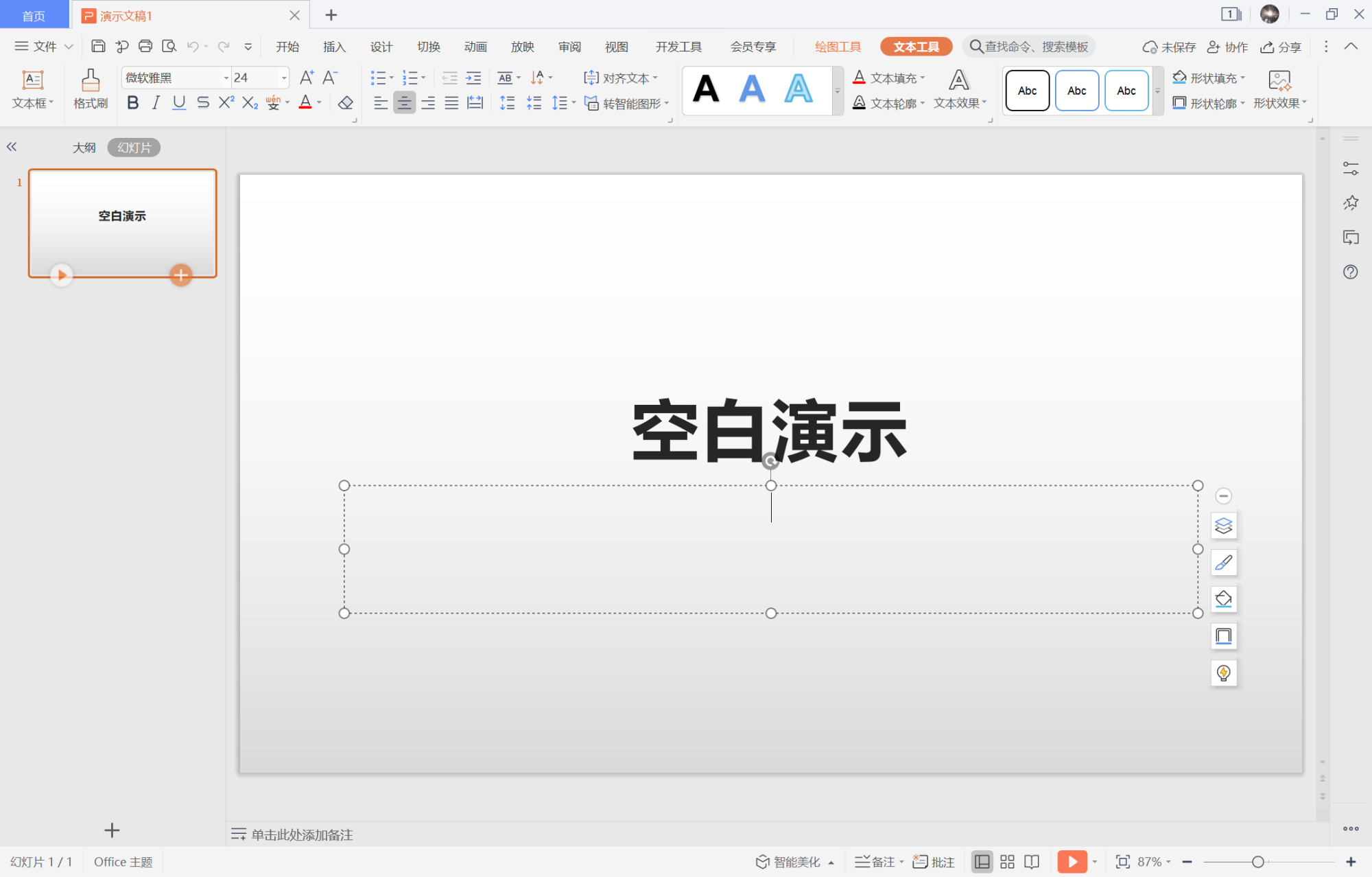Toggle bold formatting
This screenshot has width=1372, height=877.
coord(132,102)
